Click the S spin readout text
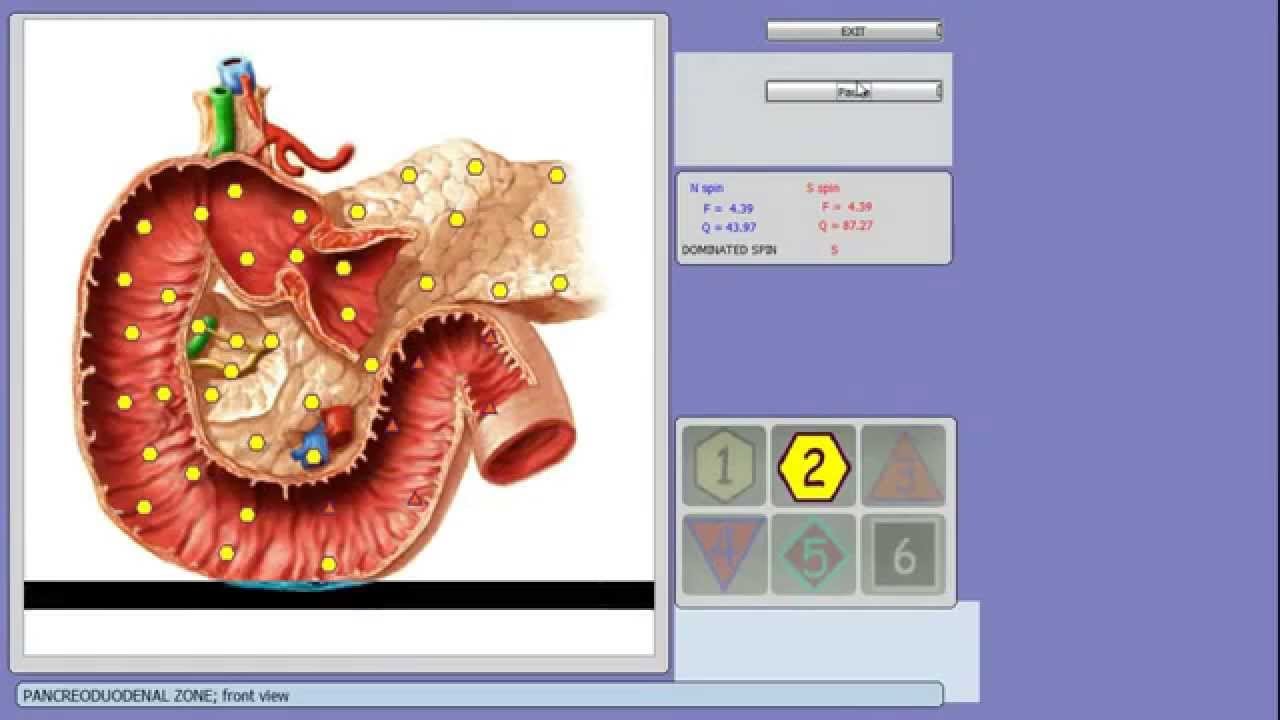 coord(823,188)
